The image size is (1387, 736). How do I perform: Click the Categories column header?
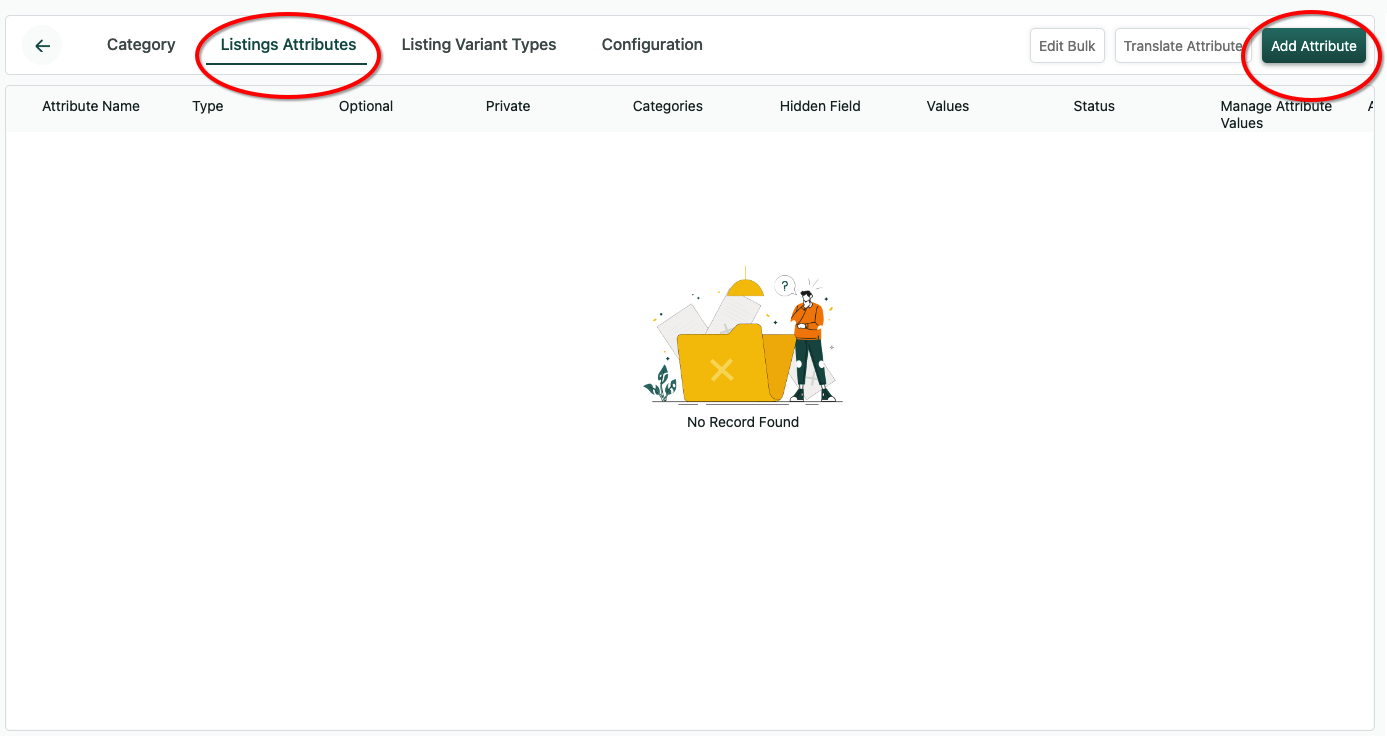click(x=668, y=106)
